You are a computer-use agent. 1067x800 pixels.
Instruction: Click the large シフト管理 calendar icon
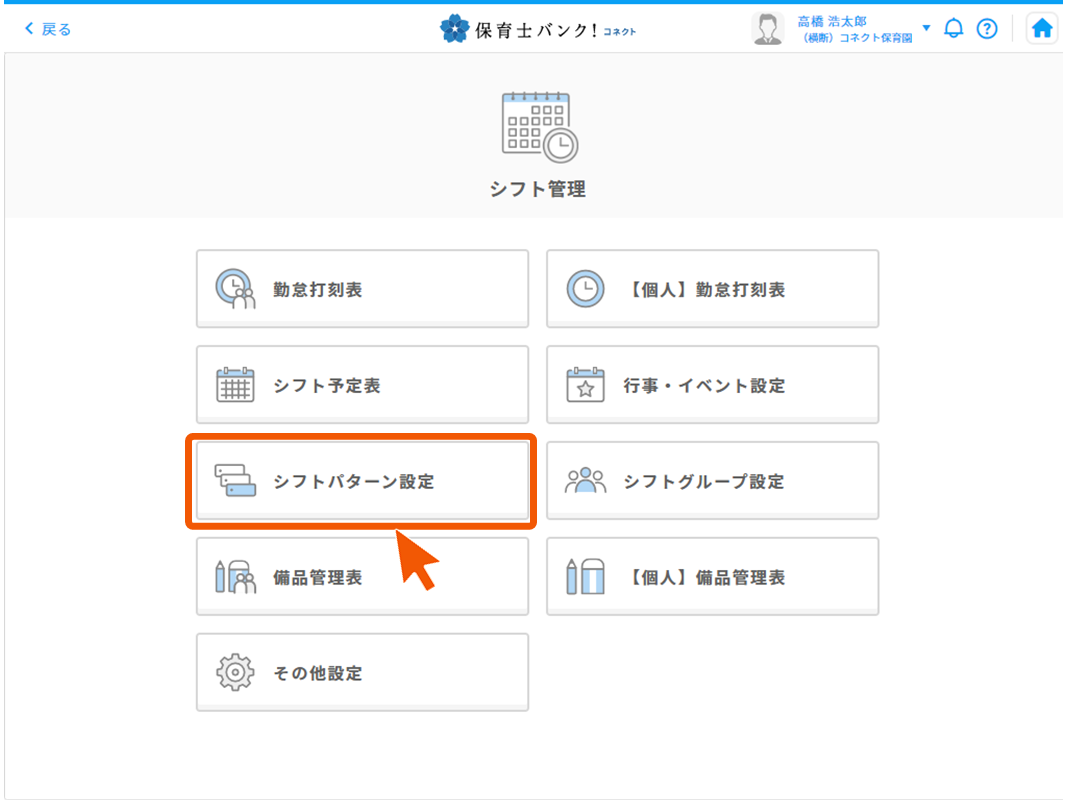538,126
